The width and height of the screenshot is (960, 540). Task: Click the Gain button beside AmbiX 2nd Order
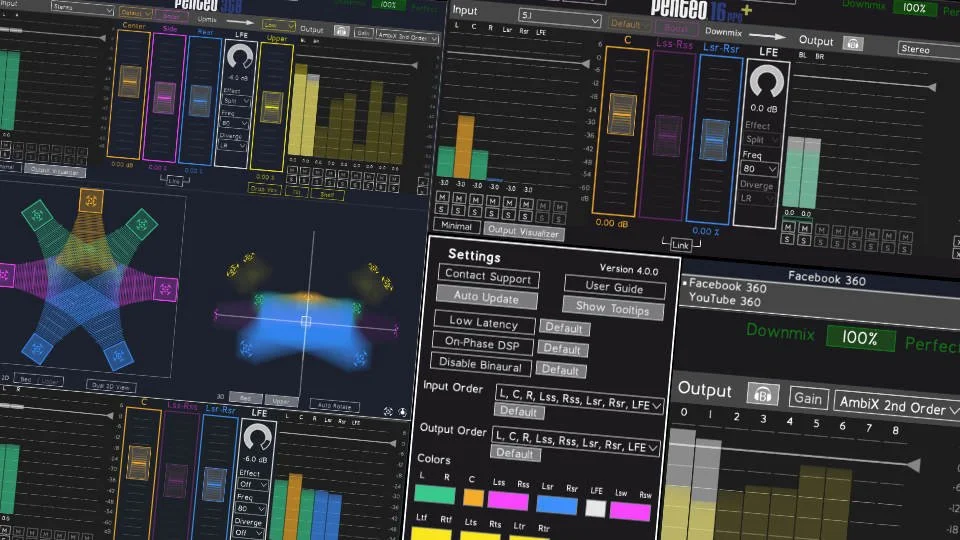click(808, 398)
